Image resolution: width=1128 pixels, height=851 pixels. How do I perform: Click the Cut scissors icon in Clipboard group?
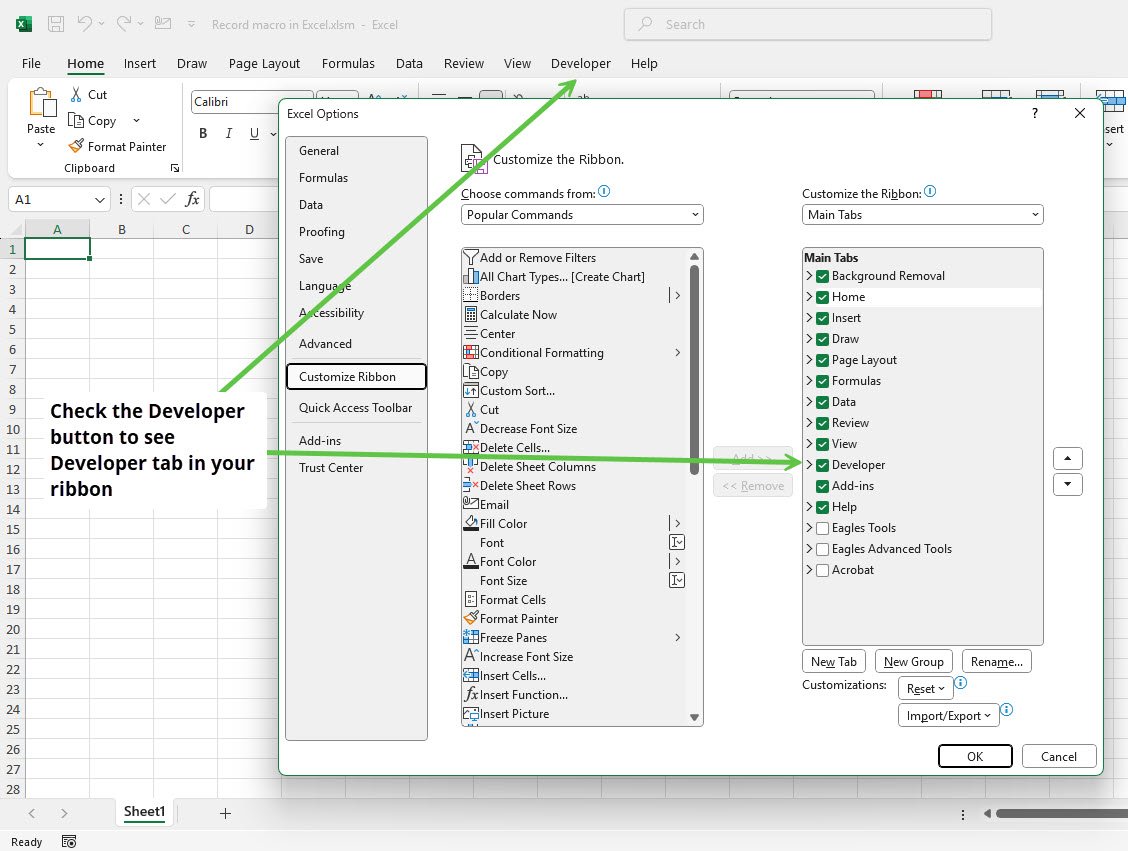tap(76, 94)
